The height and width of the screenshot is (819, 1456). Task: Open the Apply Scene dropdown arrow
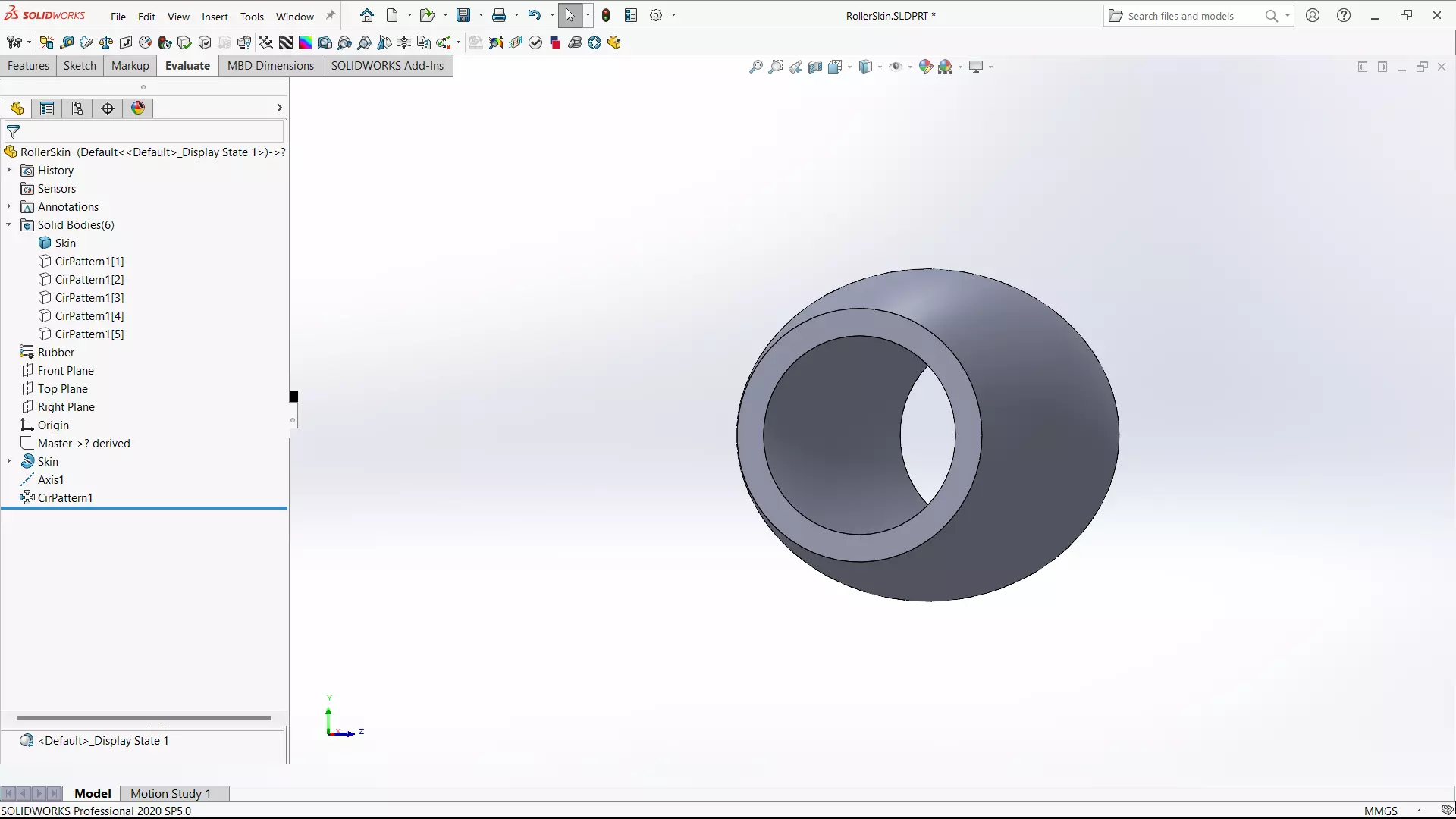[x=960, y=67]
